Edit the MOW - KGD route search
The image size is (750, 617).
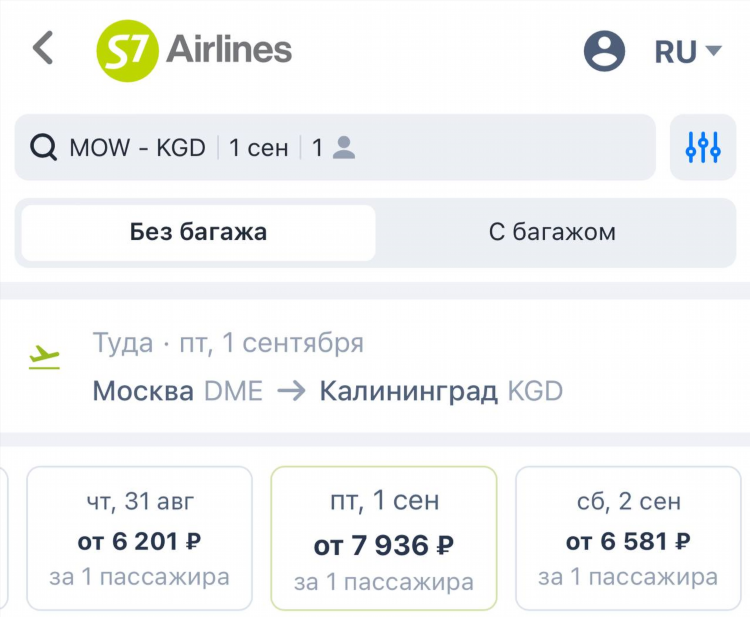138,147
